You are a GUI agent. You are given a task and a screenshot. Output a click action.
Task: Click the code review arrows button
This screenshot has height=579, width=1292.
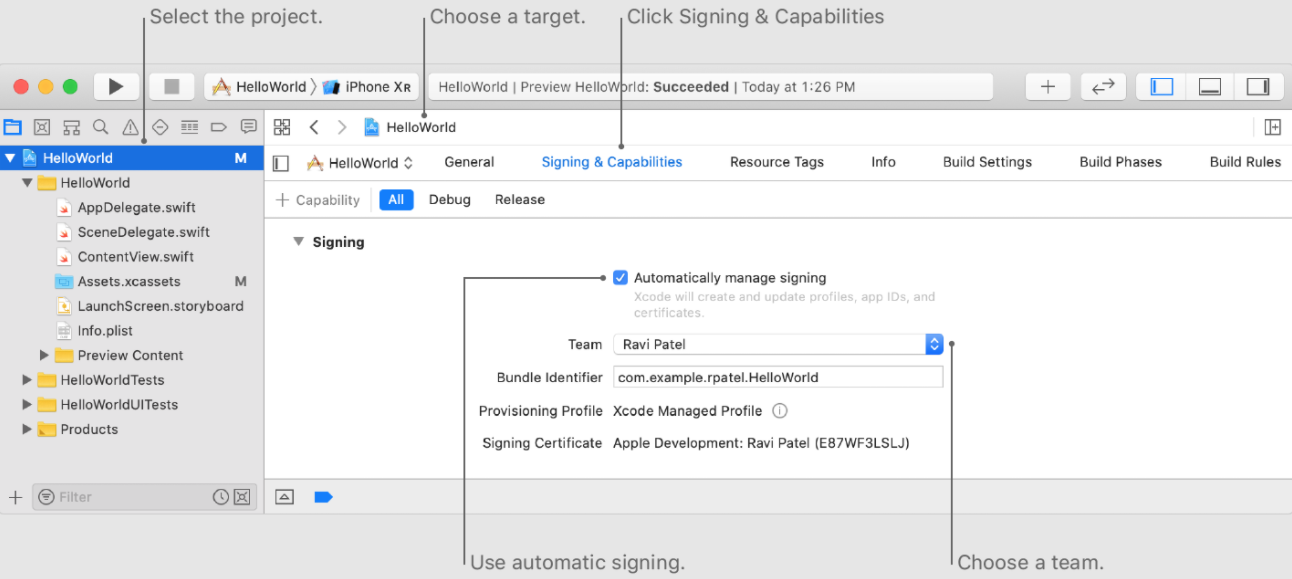tap(1103, 87)
